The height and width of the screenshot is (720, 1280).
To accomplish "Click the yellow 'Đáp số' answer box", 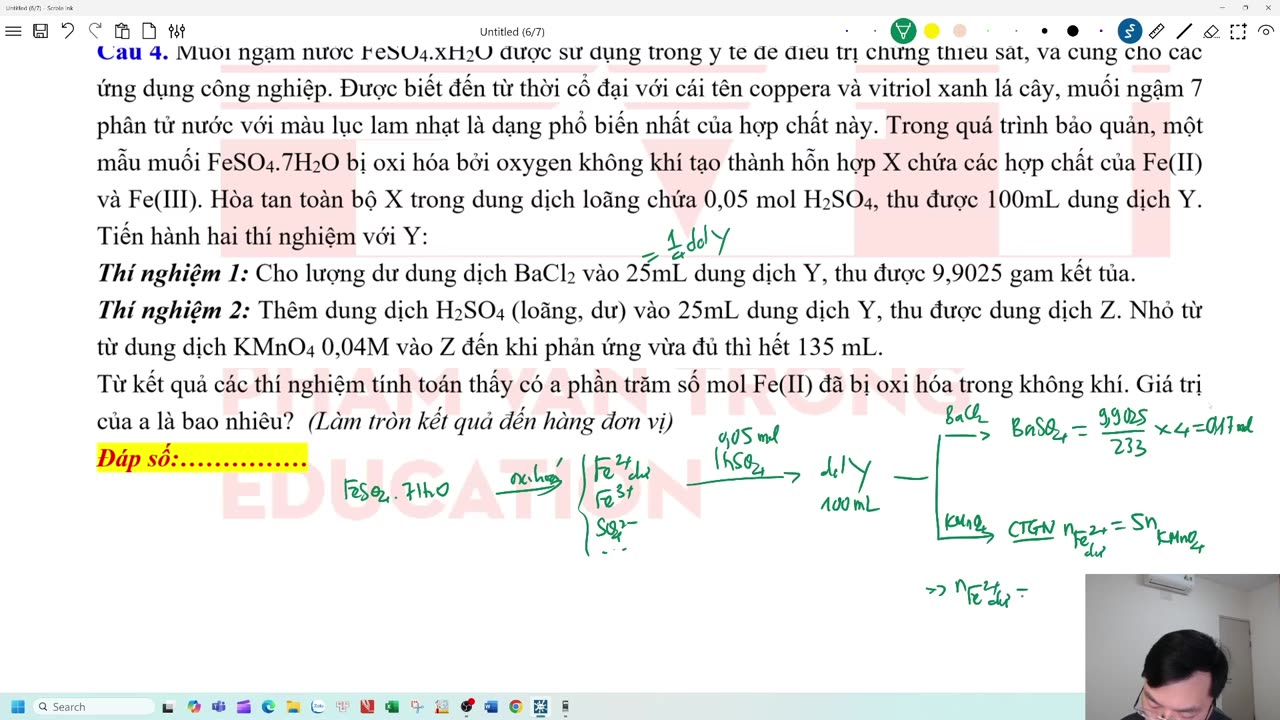I will click(202, 459).
